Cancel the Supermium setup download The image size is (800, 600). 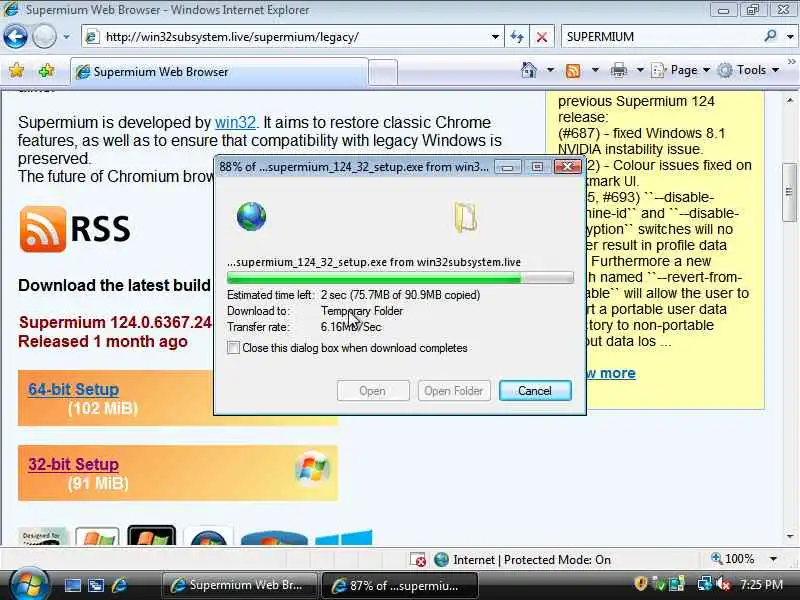click(x=535, y=391)
